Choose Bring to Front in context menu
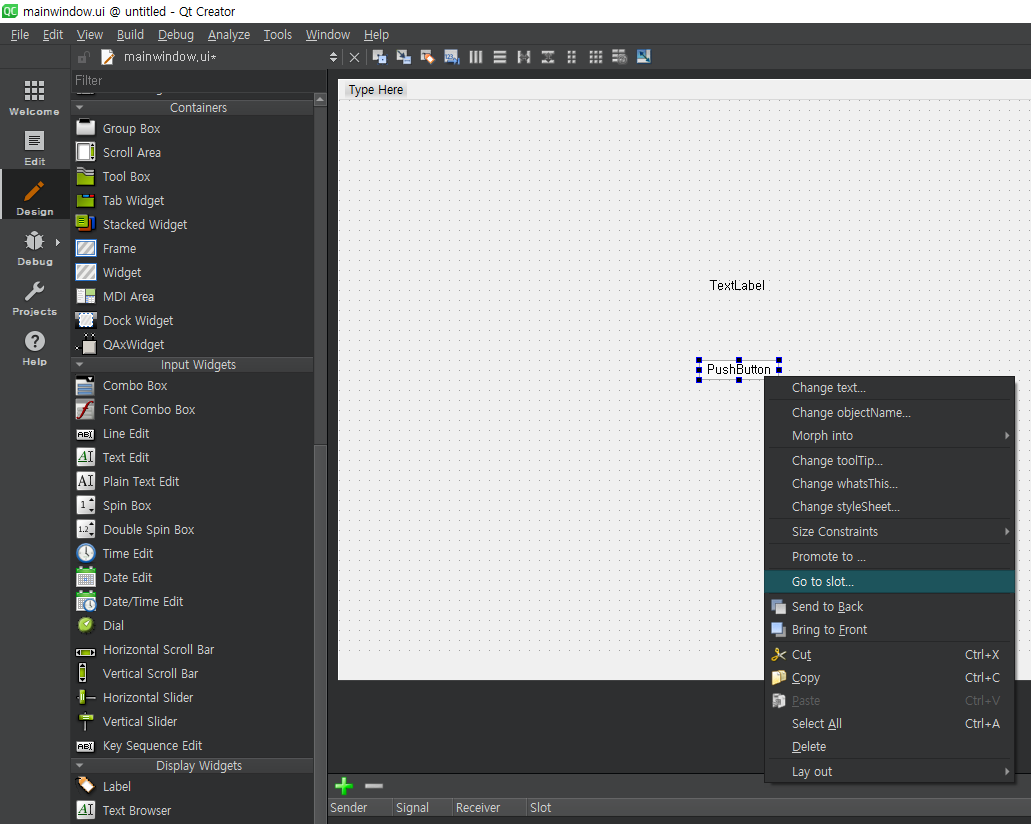Viewport: 1031px width, 824px height. 890,630
